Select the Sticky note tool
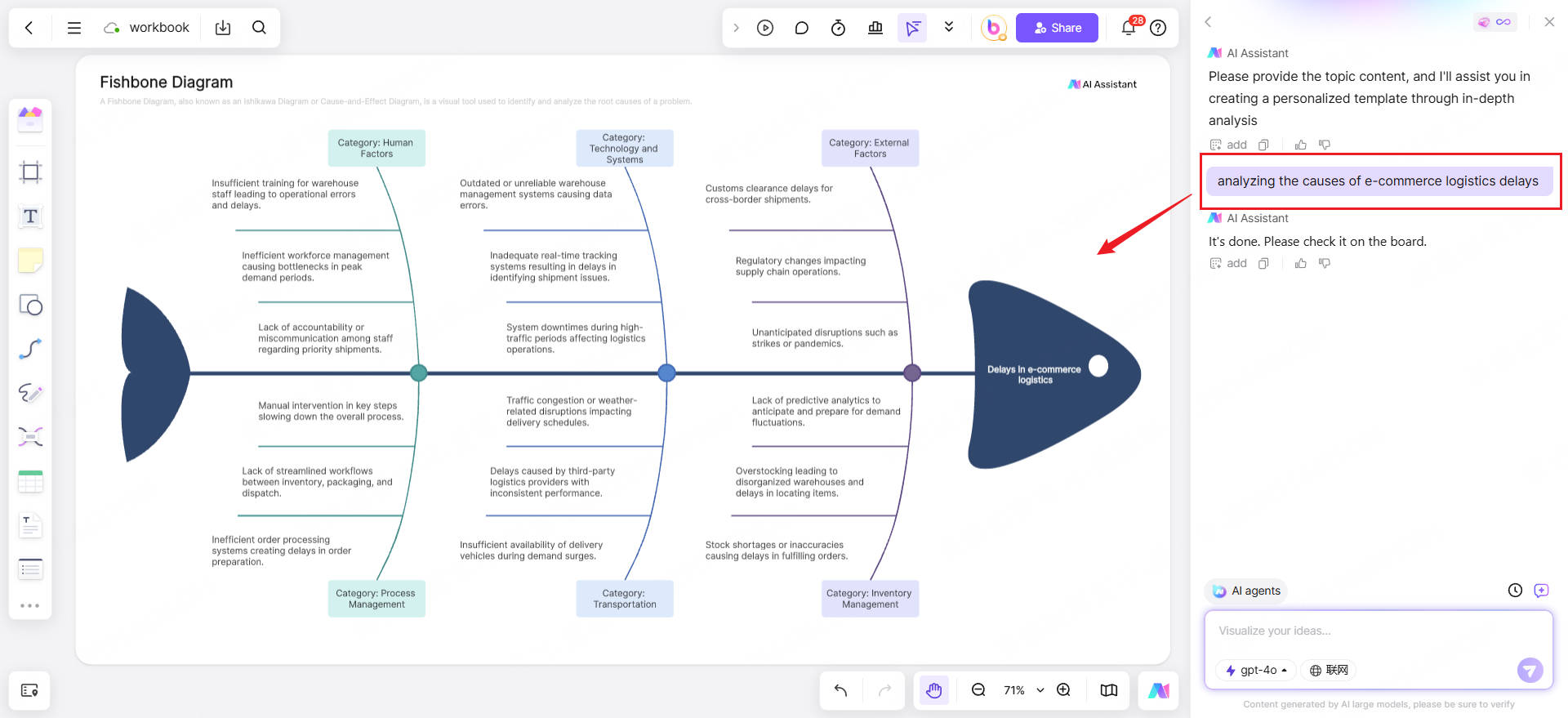This screenshot has height=718, width=1568. [30, 261]
